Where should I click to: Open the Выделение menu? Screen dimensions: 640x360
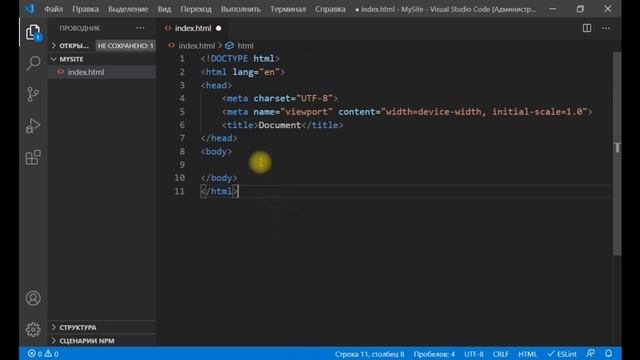[x=128, y=9]
